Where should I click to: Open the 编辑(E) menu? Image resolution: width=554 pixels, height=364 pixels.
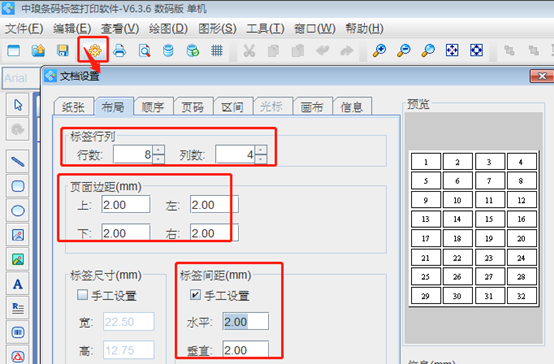pos(72,29)
